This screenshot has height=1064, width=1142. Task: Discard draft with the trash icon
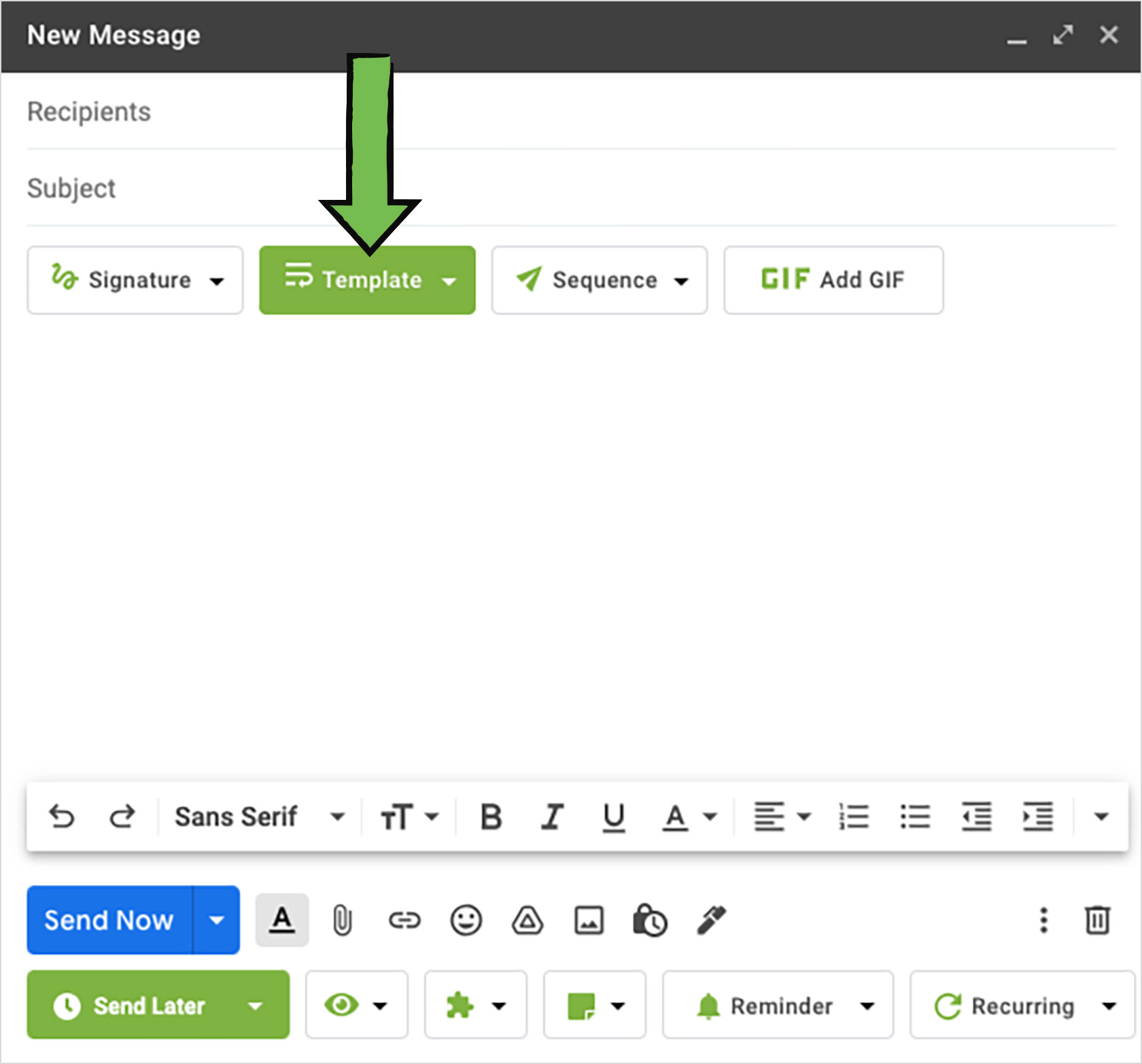pos(1097,921)
